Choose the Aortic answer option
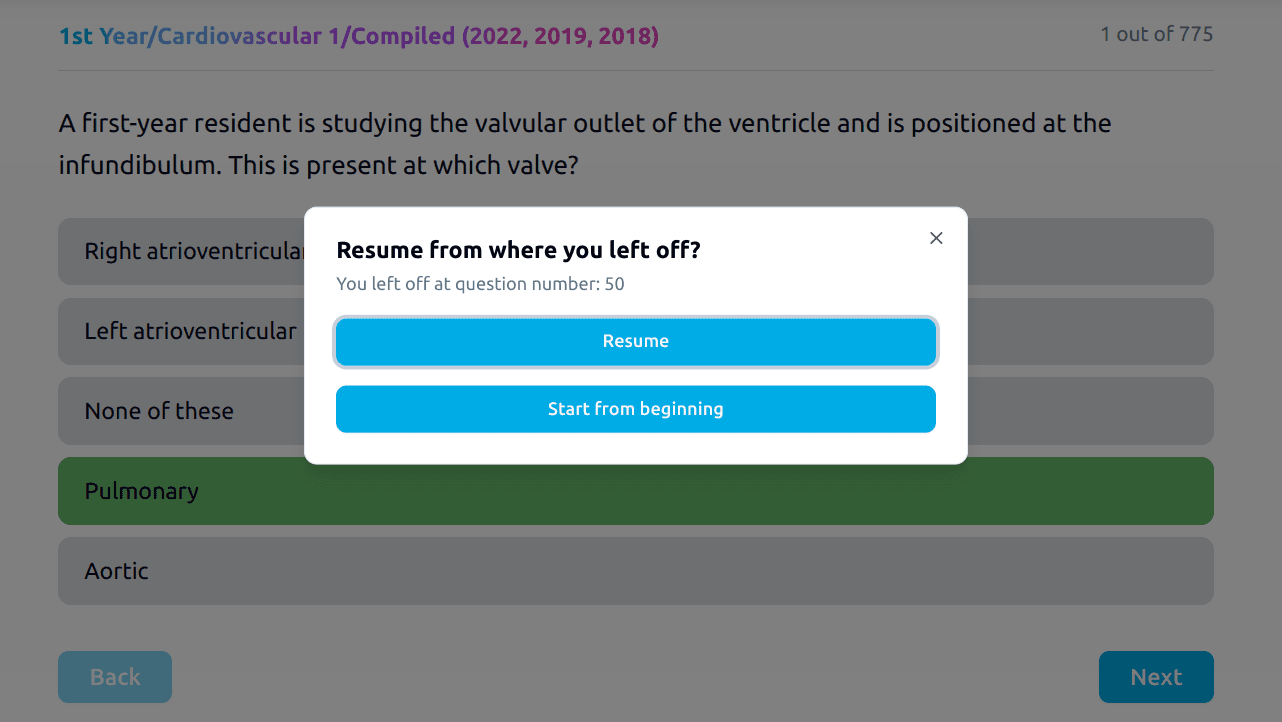 [635, 571]
